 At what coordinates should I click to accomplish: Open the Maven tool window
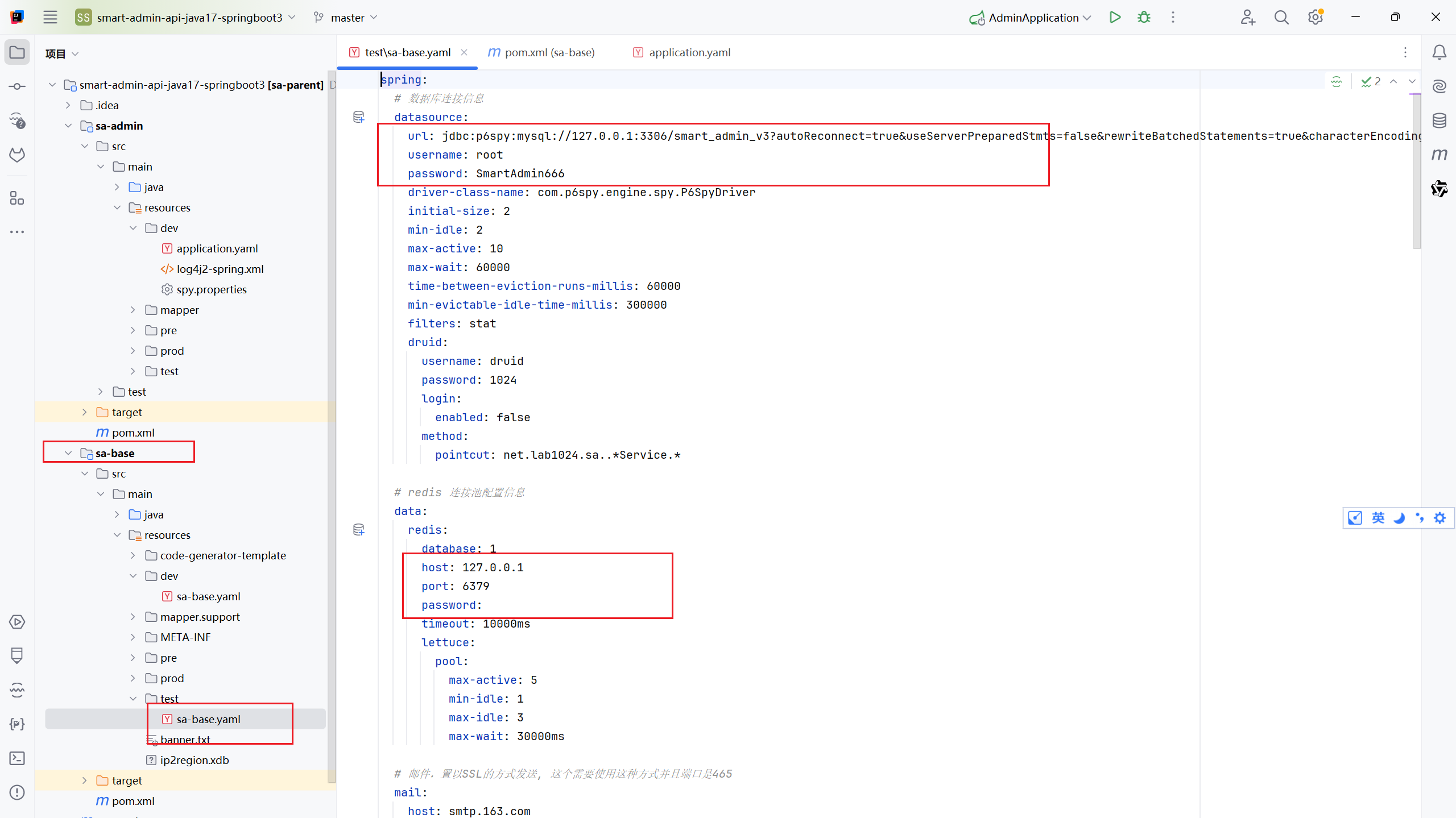[1439, 155]
